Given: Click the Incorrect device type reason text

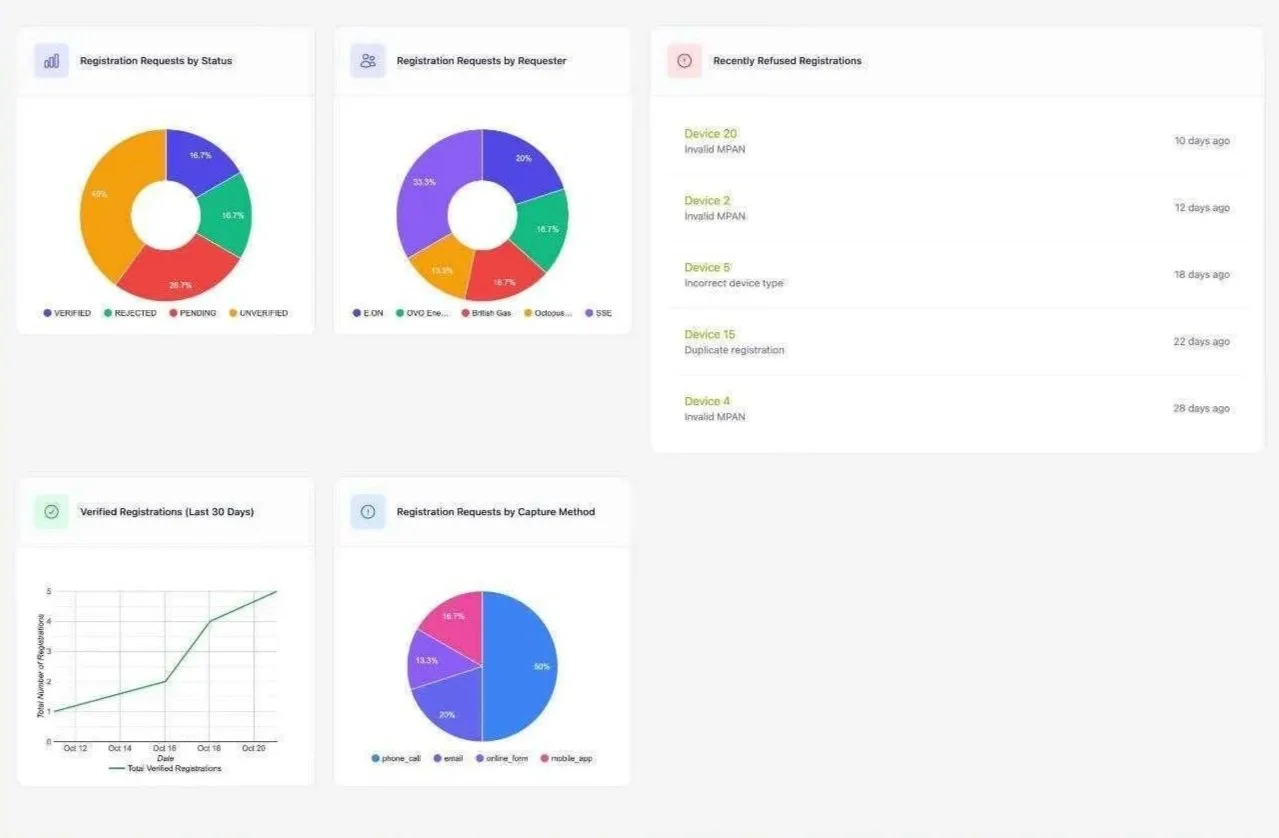Looking at the screenshot, I should point(734,284).
